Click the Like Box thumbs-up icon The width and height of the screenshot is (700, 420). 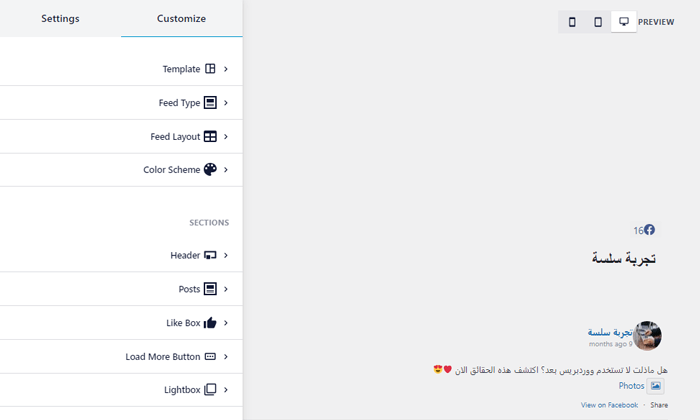(x=210, y=323)
